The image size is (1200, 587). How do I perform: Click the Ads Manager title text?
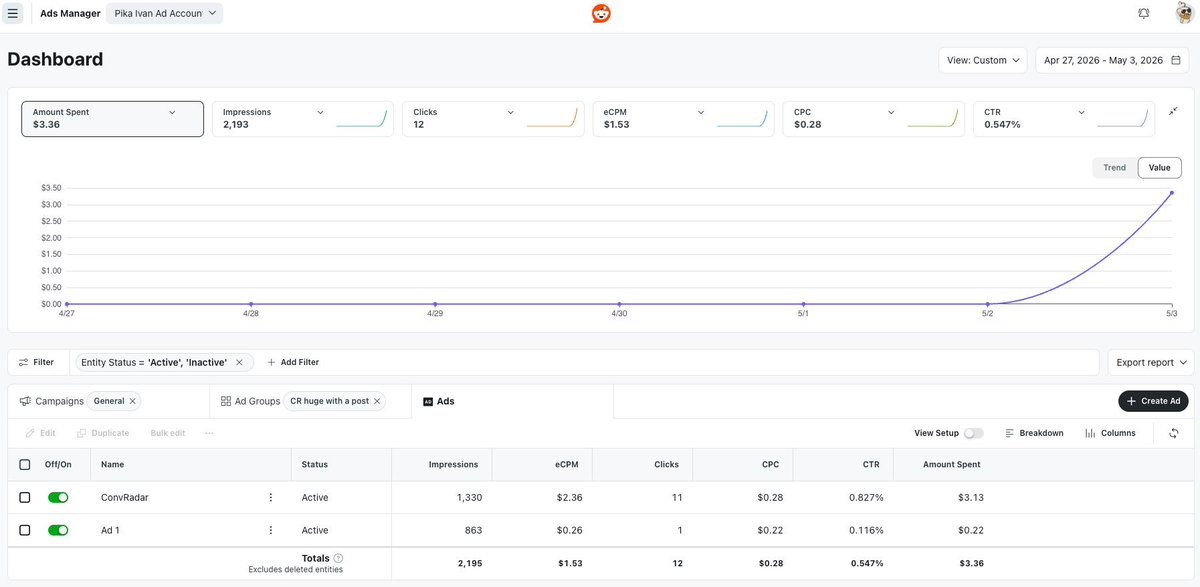point(70,13)
